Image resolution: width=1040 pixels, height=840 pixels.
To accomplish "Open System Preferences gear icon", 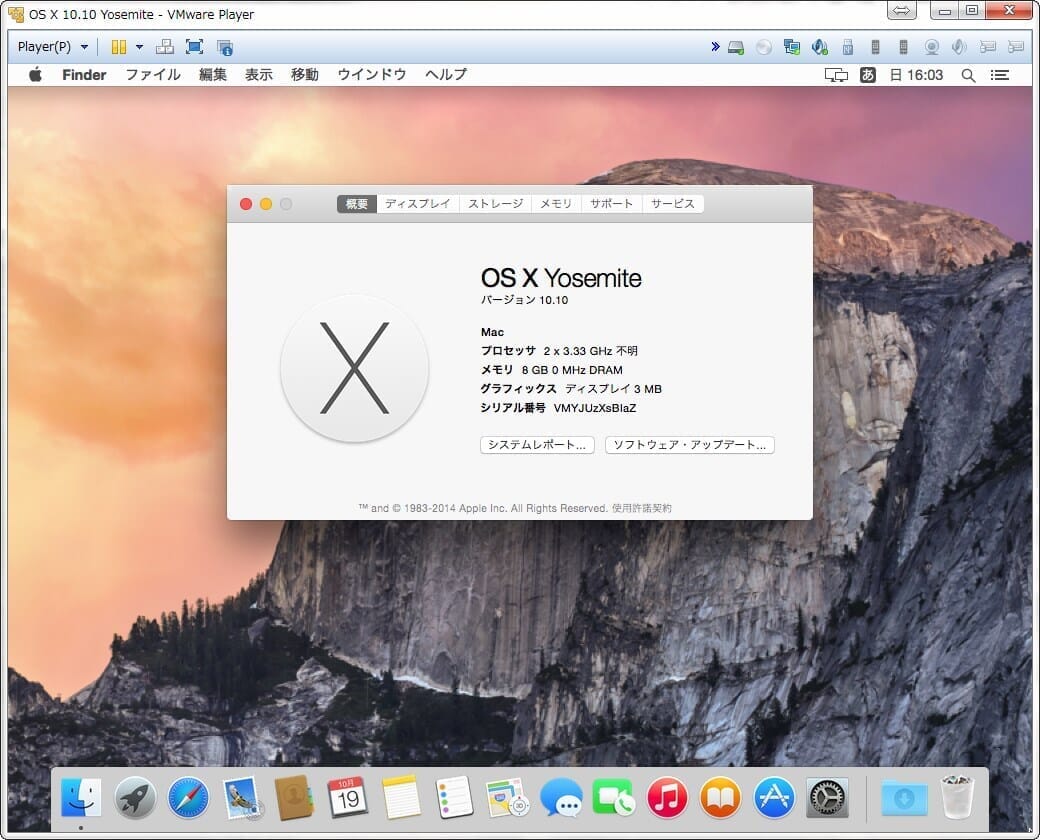I will coord(827,797).
